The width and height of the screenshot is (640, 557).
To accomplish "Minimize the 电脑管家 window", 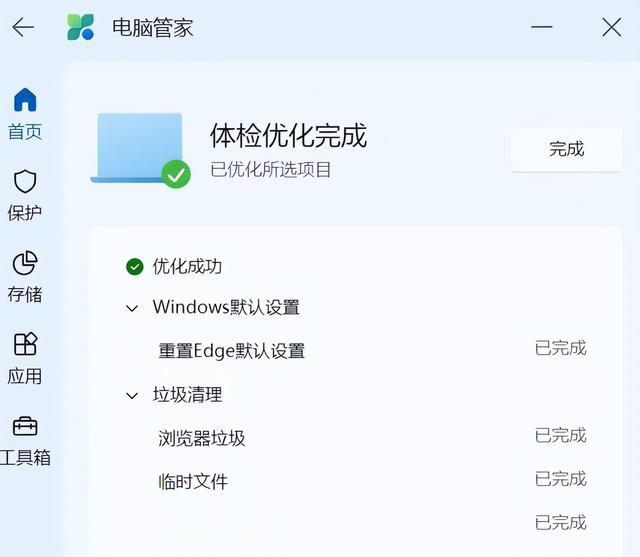I will [x=542, y=27].
